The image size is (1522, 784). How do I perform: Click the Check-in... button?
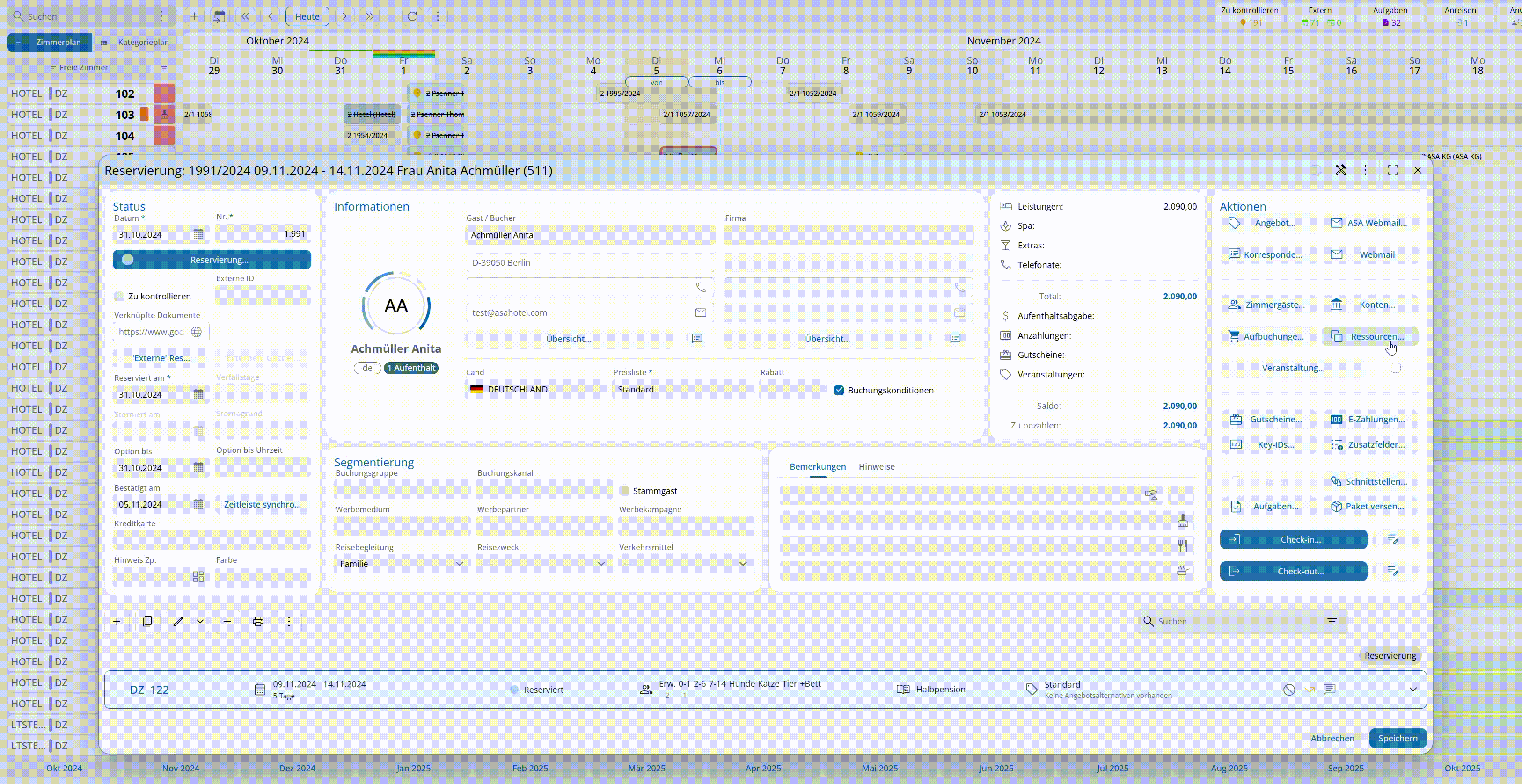tap(1293, 539)
